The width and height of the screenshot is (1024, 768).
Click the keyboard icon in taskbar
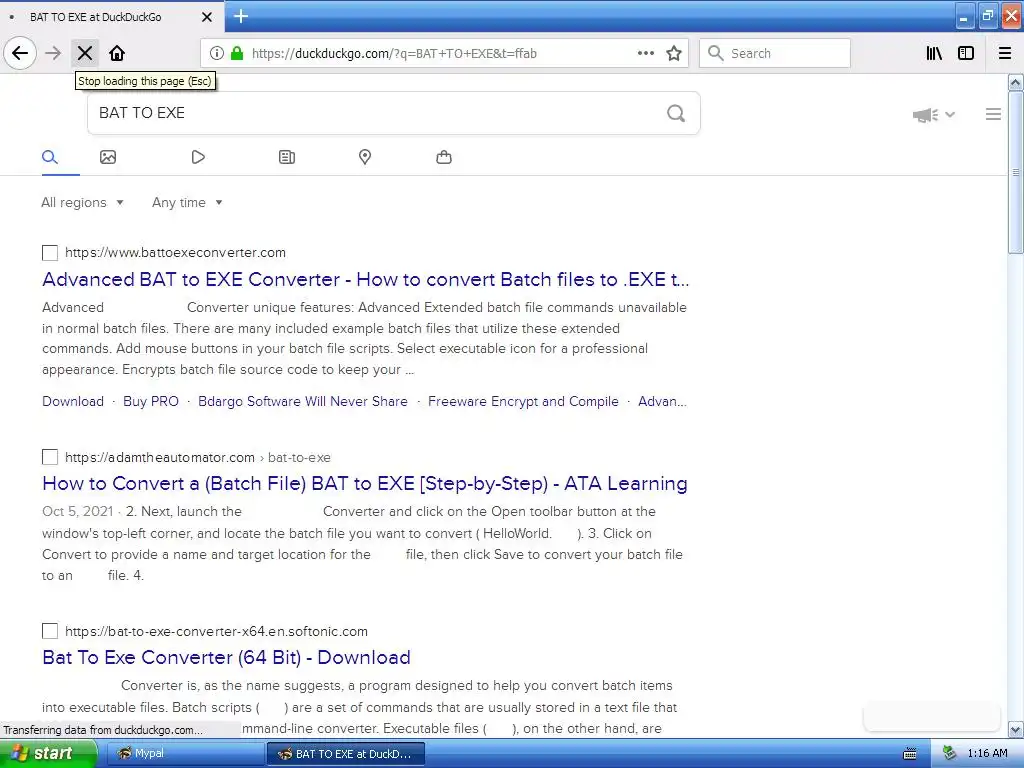pos(909,754)
